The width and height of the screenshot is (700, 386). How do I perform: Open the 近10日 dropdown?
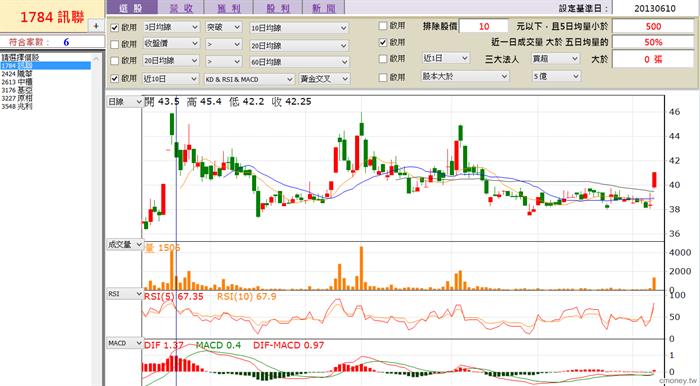coord(170,79)
